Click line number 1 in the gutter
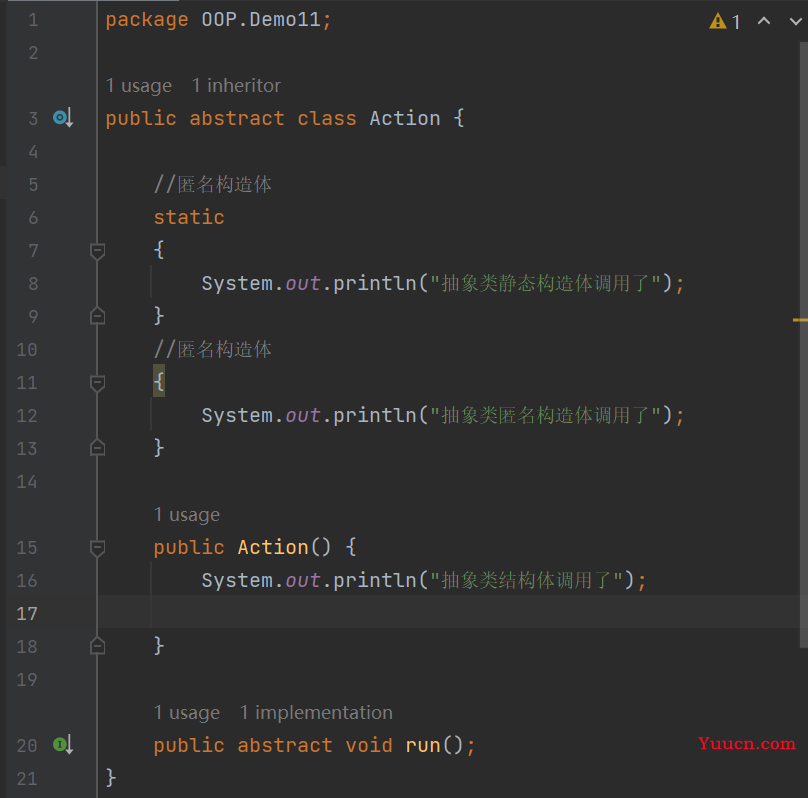 click(33, 20)
